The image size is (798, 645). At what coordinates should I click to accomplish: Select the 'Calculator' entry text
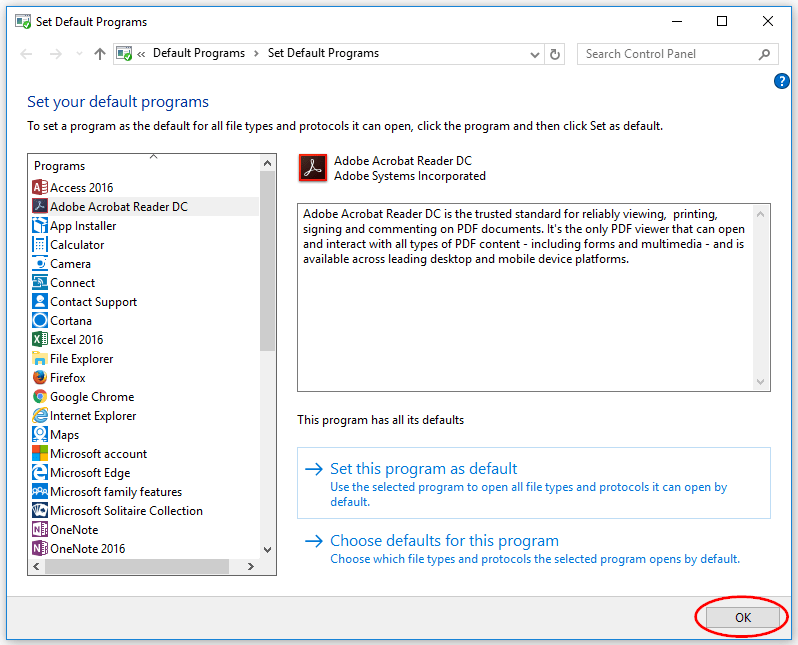77,245
